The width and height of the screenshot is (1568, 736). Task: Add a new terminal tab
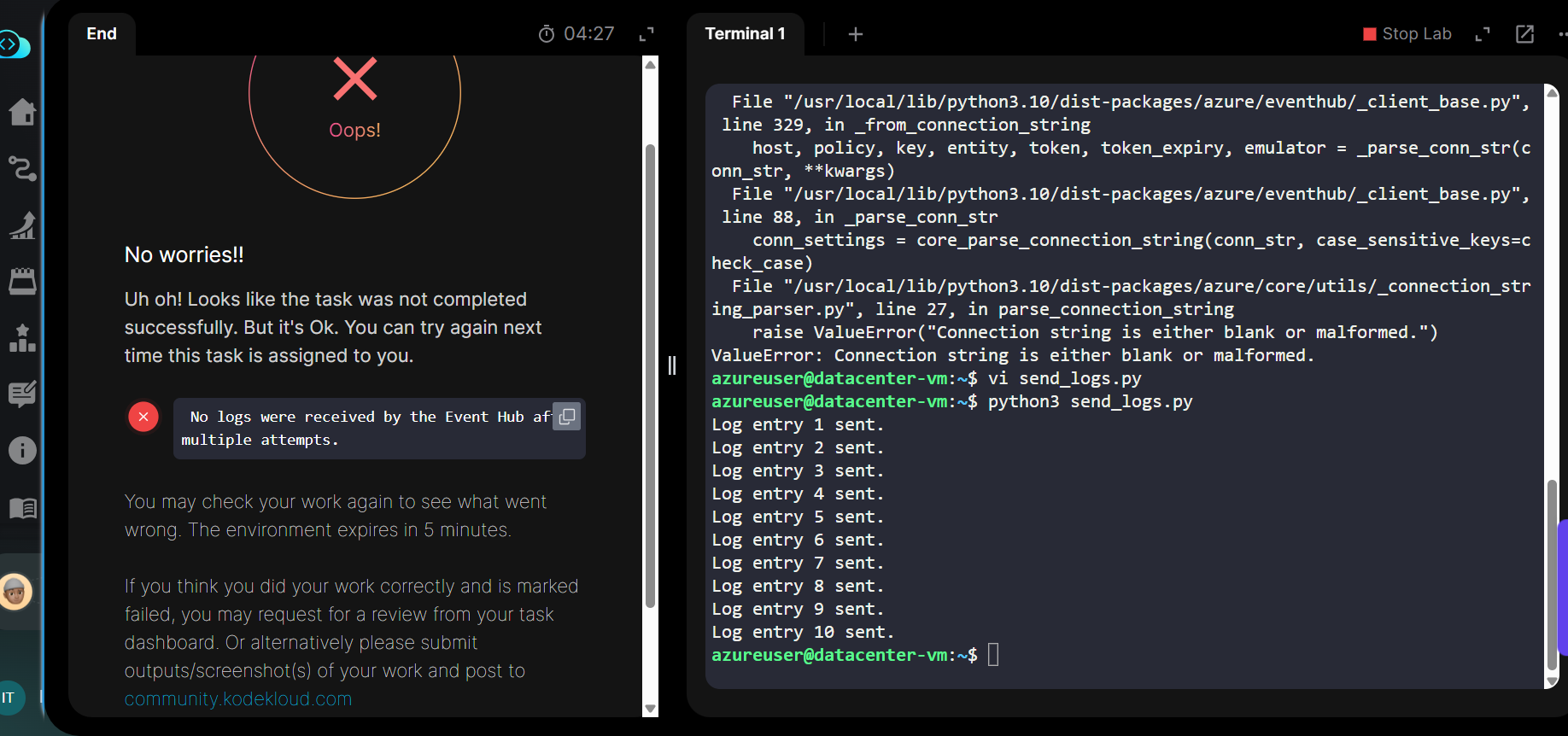855,34
